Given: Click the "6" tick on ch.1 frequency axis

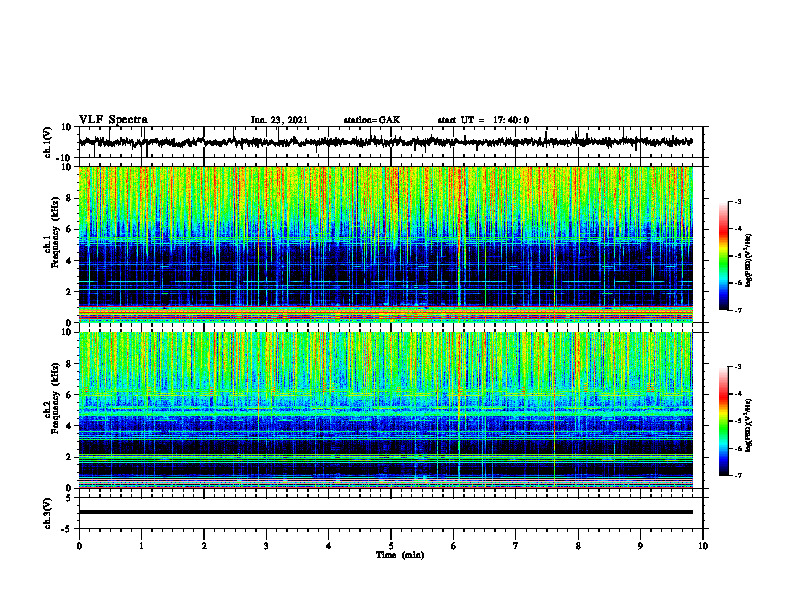Looking at the screenshot, I should tap(69, 229).
